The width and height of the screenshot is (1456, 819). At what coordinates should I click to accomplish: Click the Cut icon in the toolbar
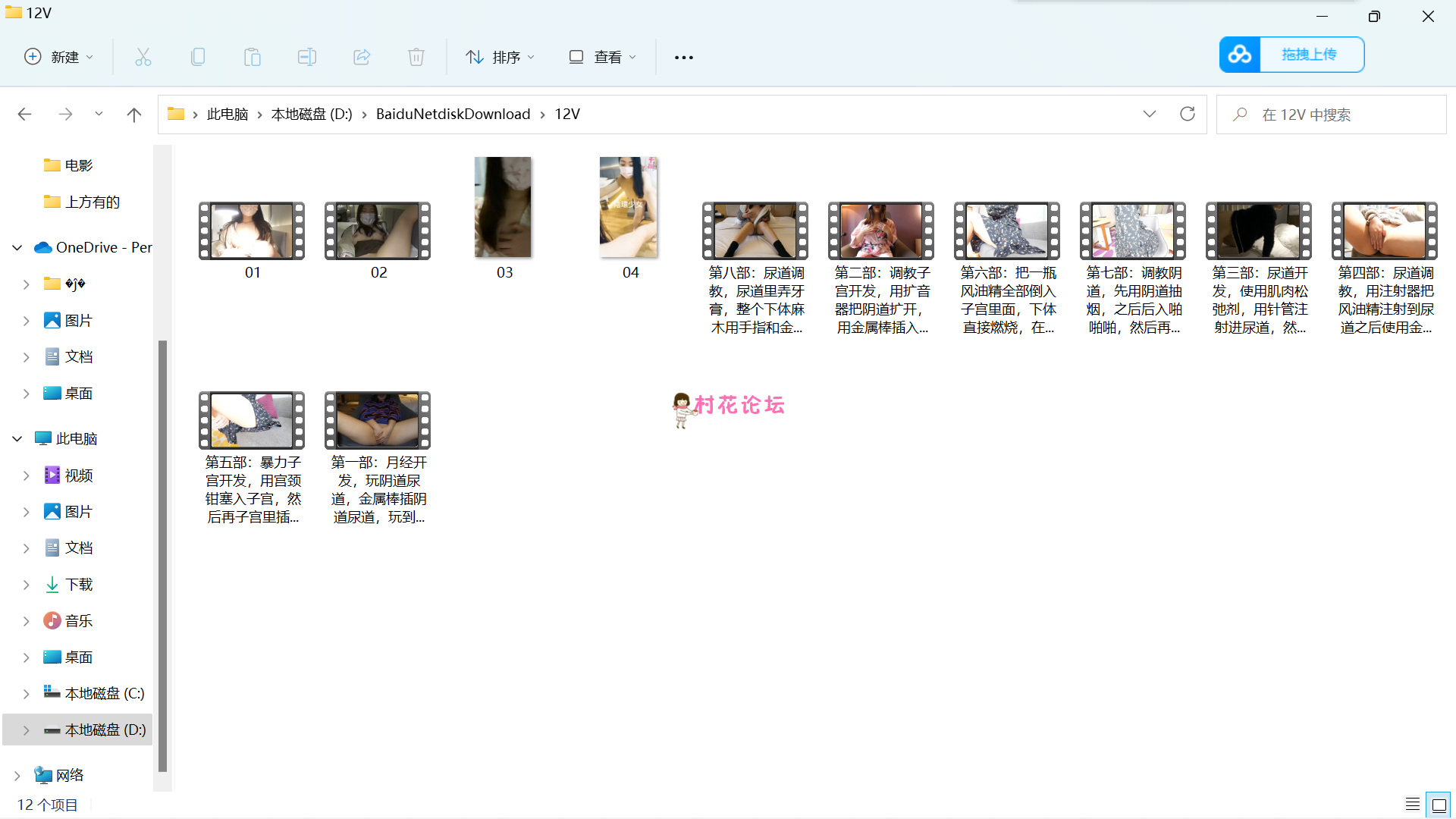click(143, 57)
